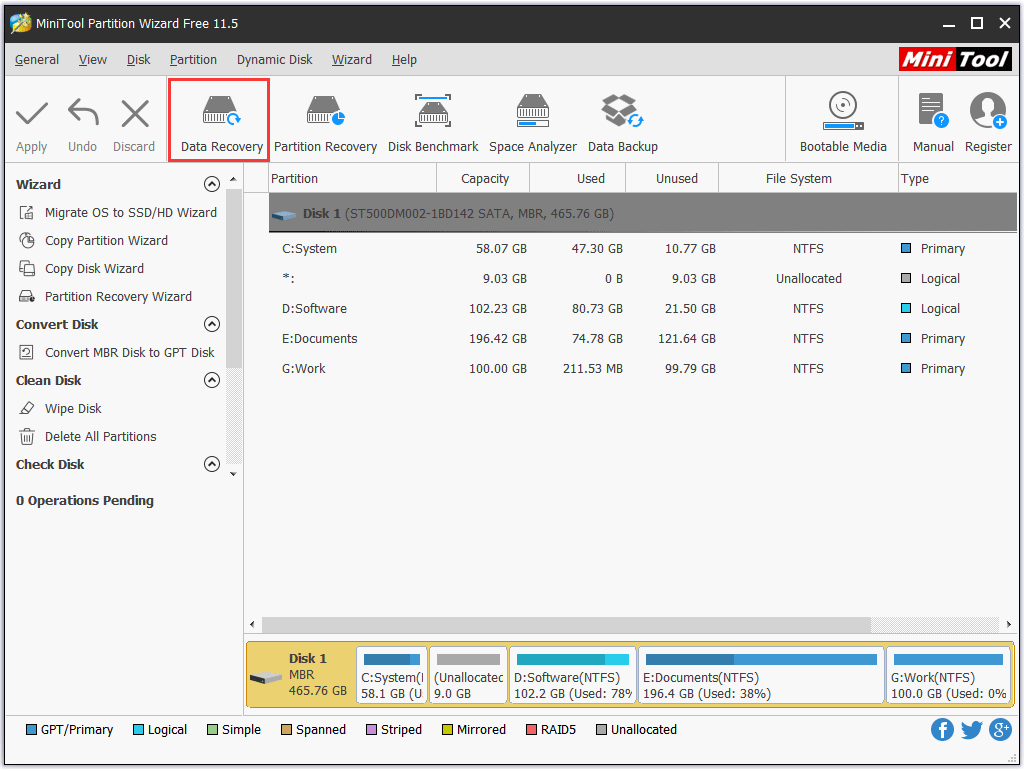Select the unallocated *: partition row

pos(643,279)
